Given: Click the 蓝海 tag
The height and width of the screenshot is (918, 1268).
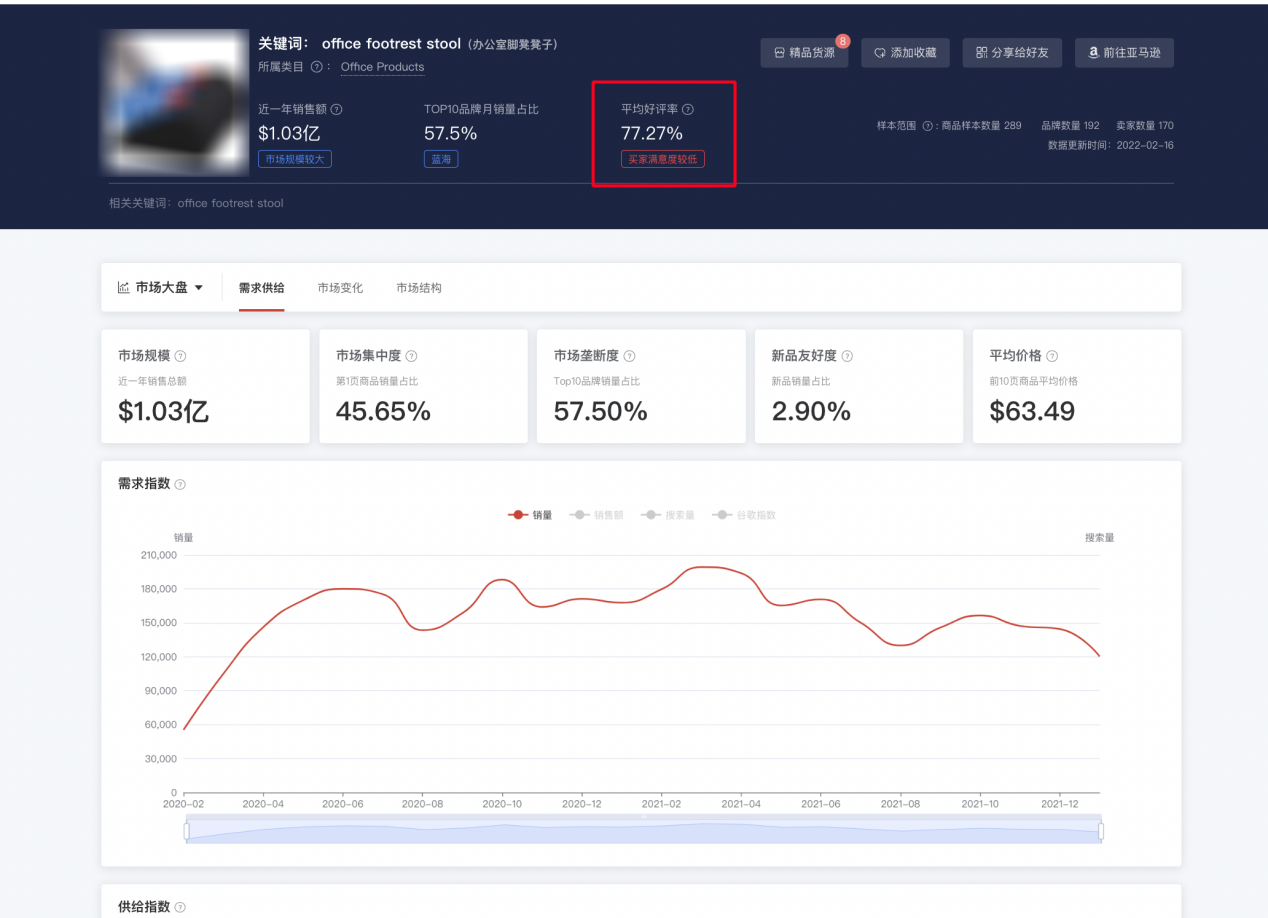Looking at the screenshot, I should pos(441,159).
